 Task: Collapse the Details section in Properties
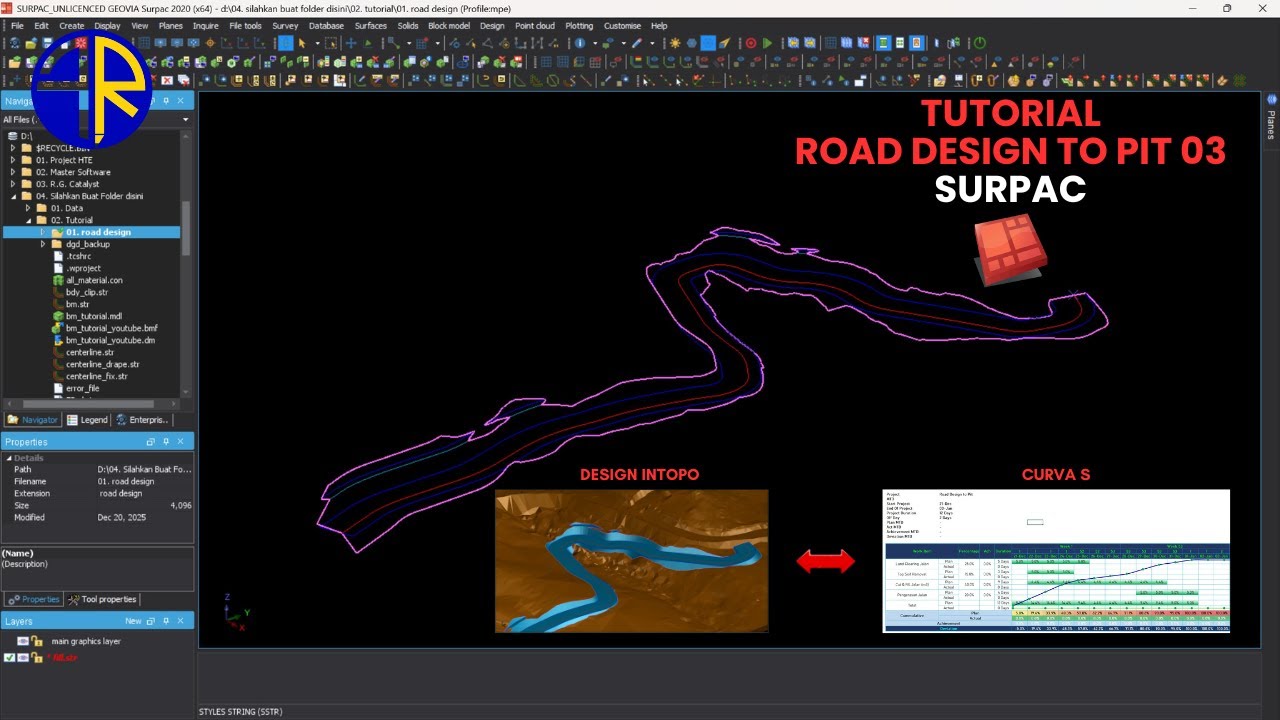[x=8, y=458]
